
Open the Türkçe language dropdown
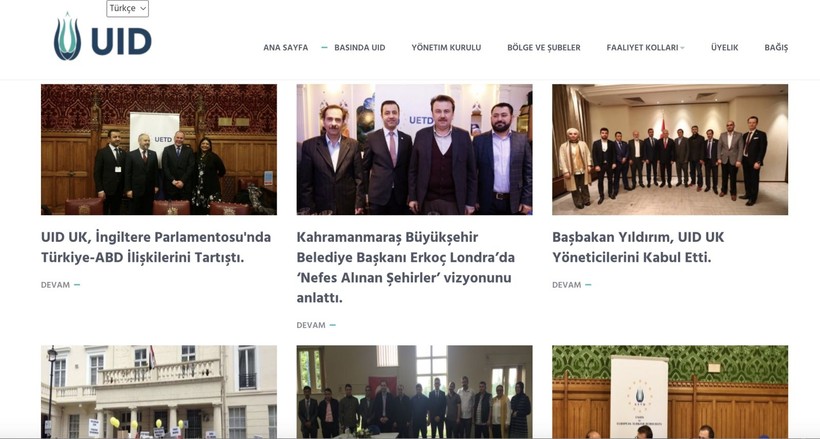(x=128, y=8)
